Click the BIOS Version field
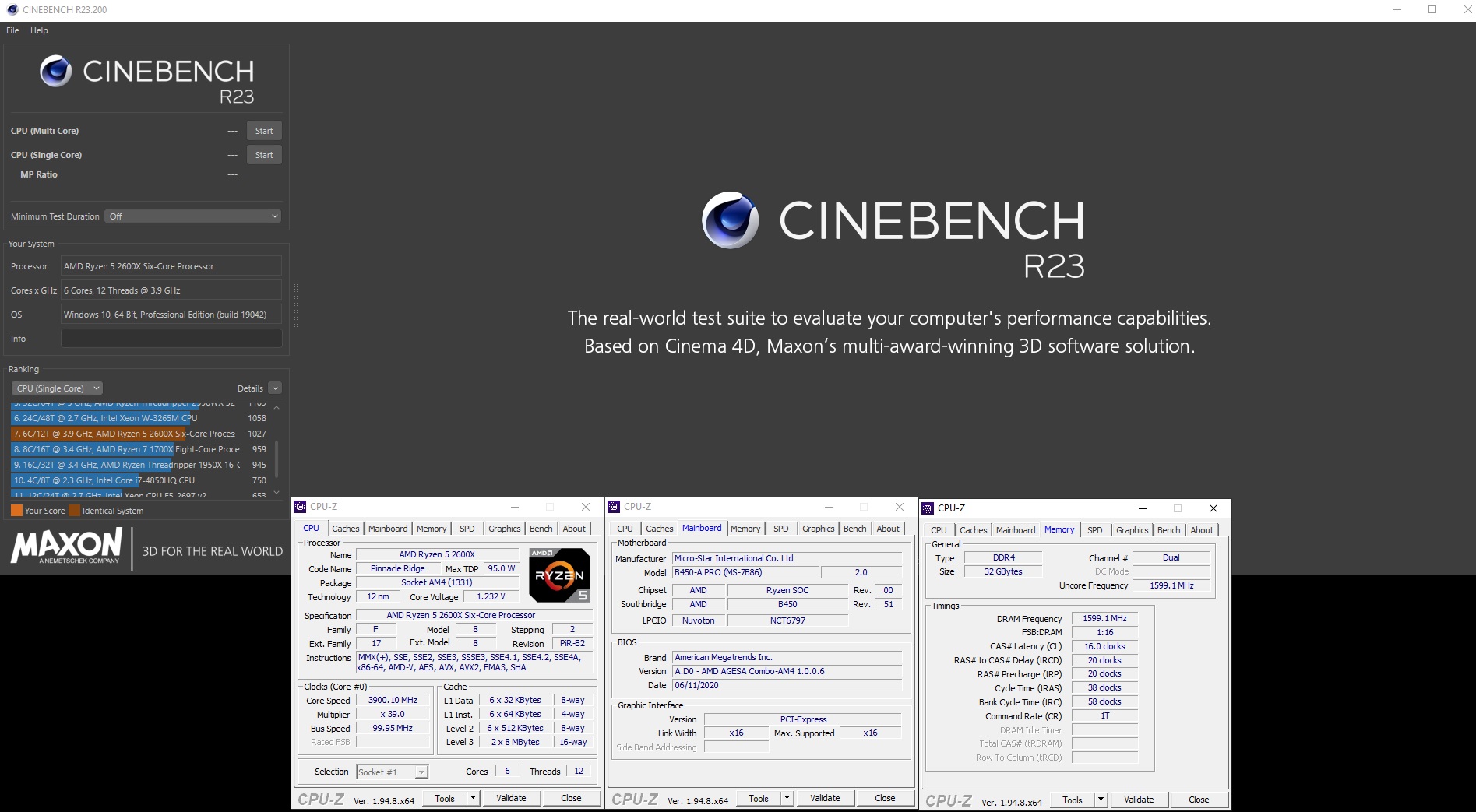 click(x=787, y=671)
